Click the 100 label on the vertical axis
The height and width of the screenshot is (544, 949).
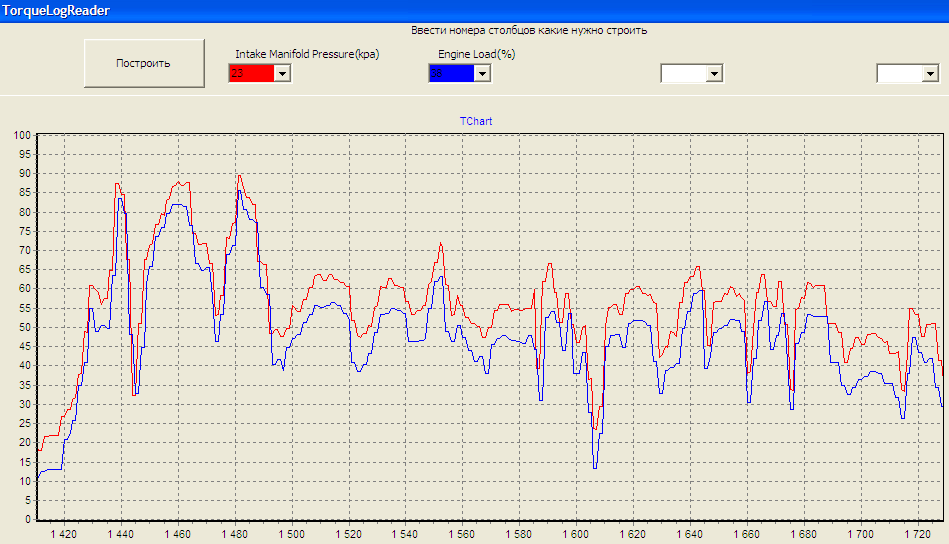[22, 135]
